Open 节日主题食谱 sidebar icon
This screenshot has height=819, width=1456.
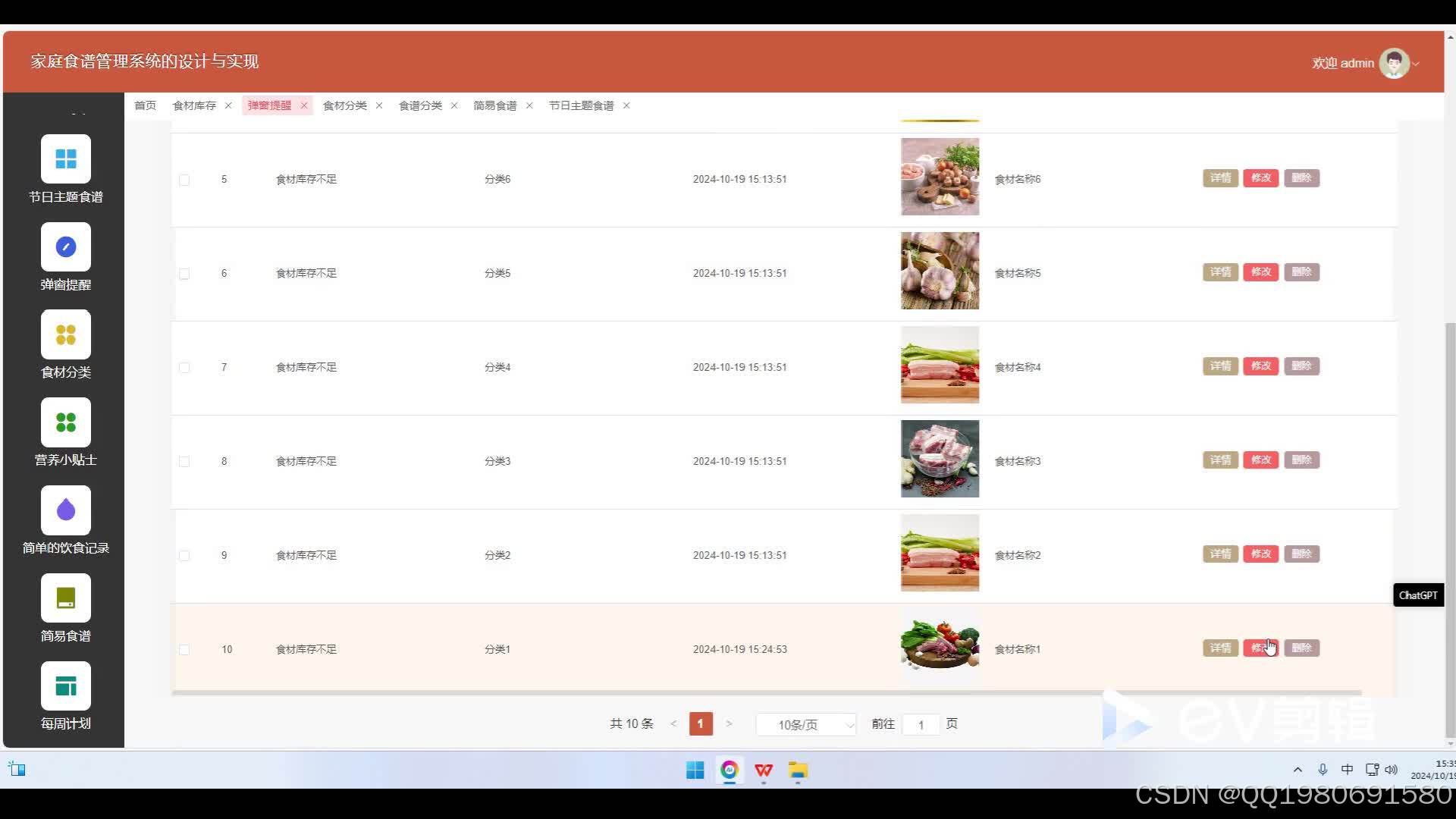click(66, 158)
